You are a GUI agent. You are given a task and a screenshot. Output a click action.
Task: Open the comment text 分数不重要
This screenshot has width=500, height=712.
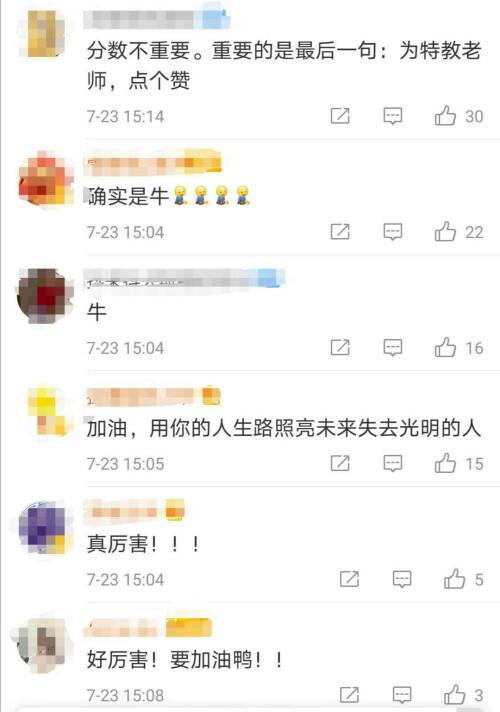click(x=284, y=64)
